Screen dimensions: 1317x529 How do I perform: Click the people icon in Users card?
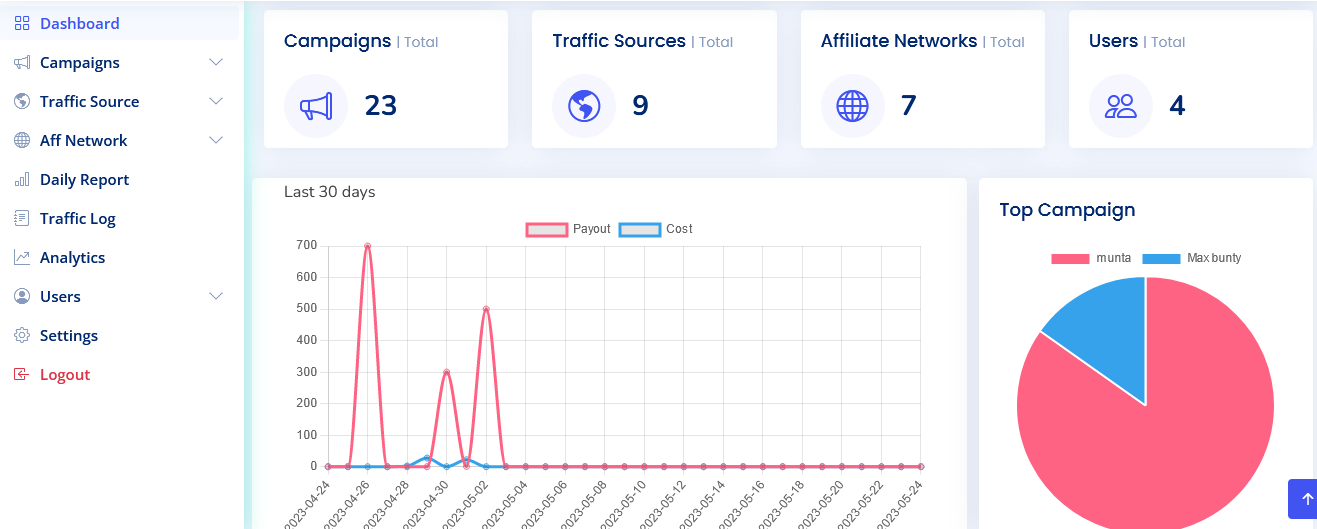pos(1120,106)
